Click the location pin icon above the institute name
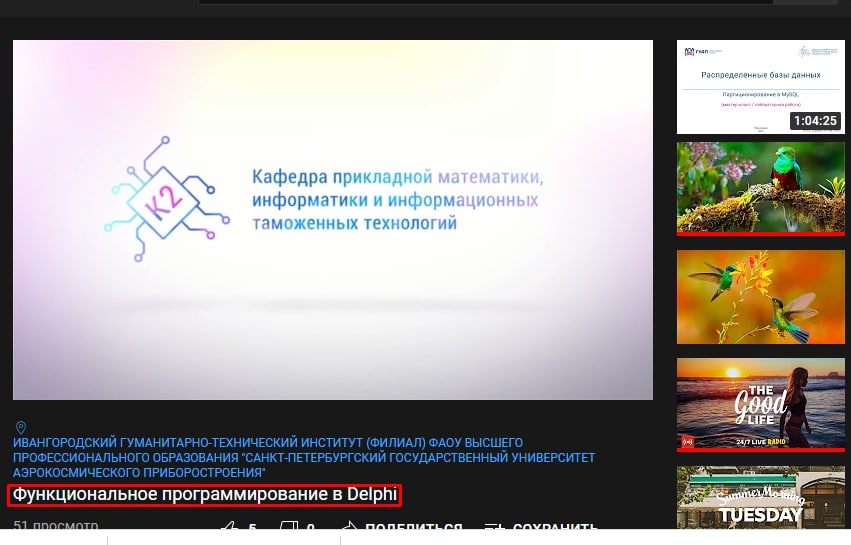 tap(21, 427)
